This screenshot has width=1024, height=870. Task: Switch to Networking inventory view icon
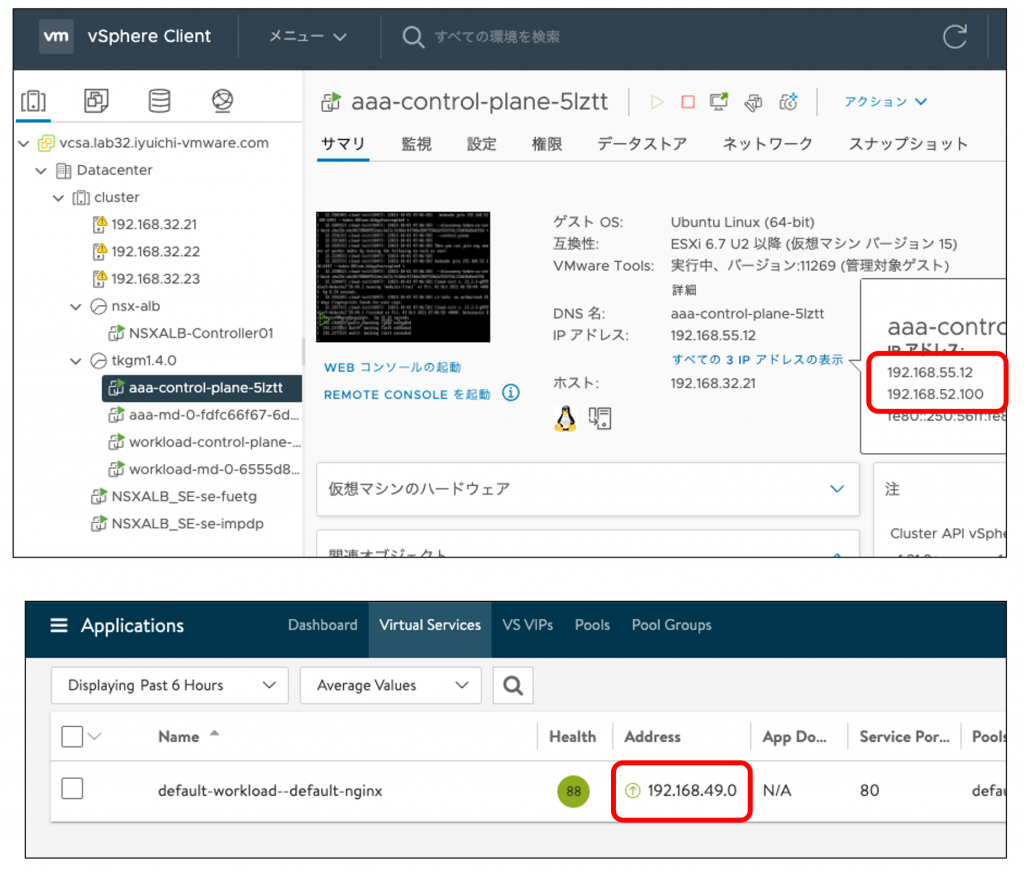tap(223, 101)
